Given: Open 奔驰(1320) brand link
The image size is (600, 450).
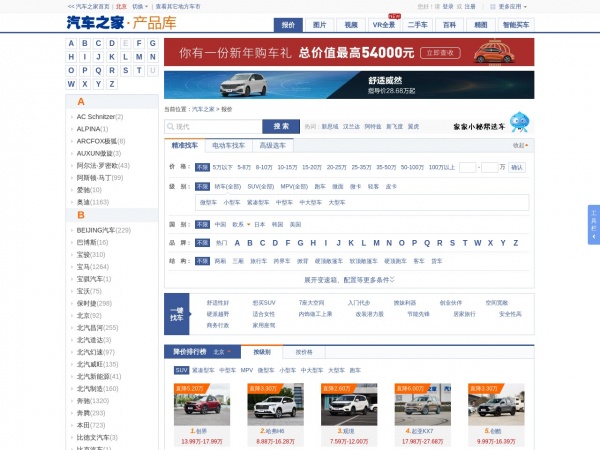Looking at the screenshot, I should (x=93, y=401).
